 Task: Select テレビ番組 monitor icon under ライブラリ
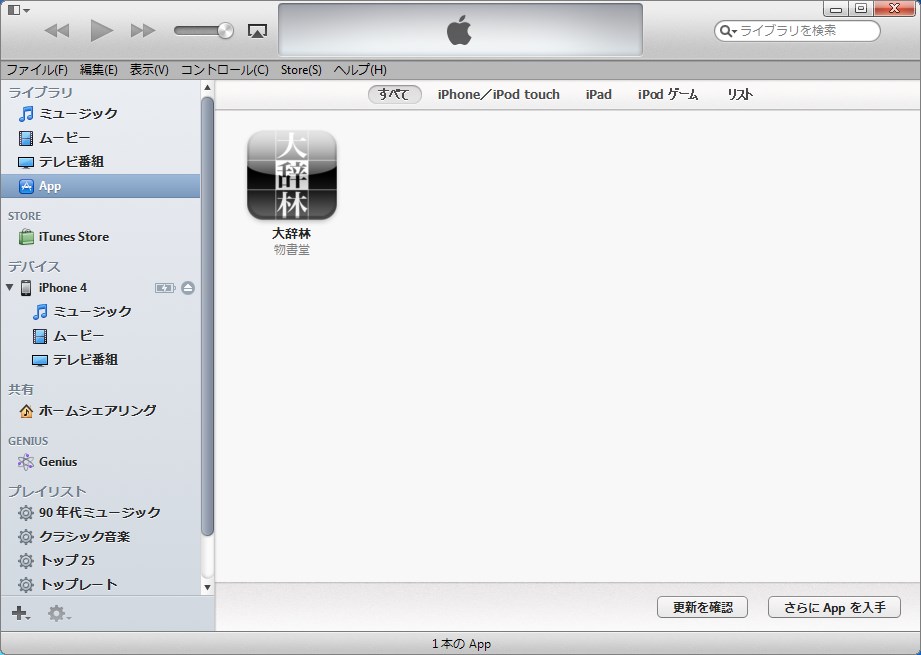click(x=26, y=162)
